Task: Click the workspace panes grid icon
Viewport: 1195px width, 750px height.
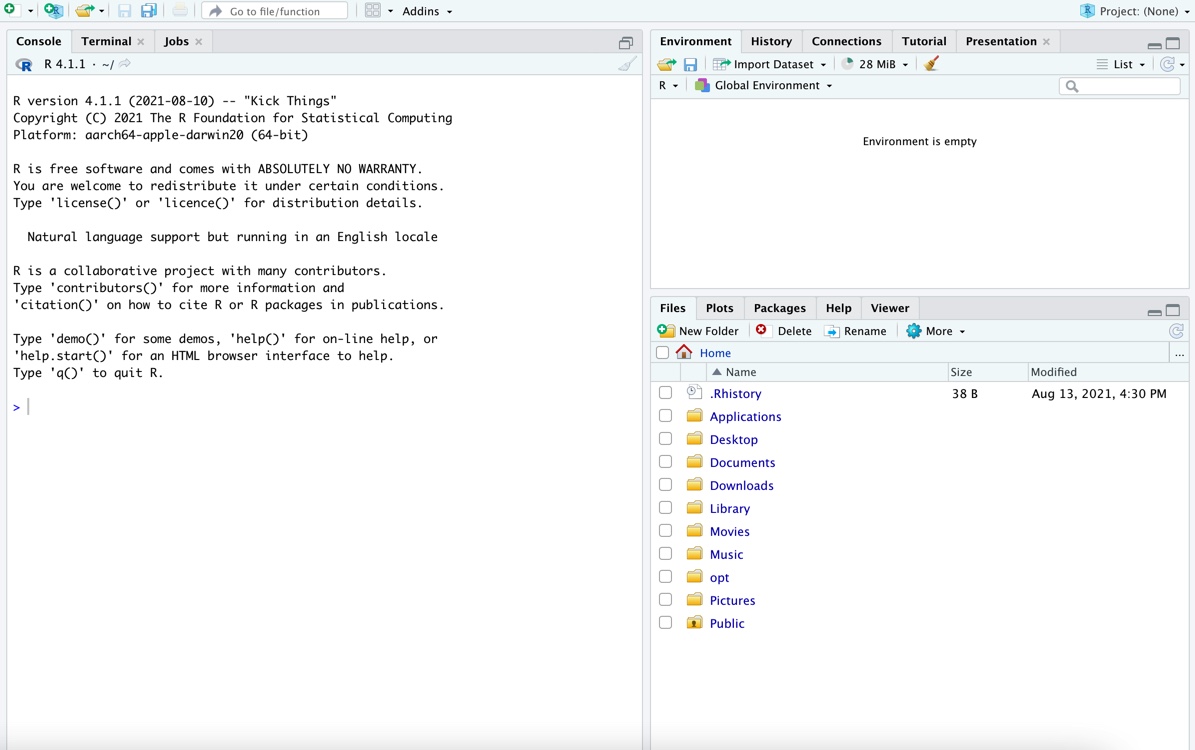Action: point(372,11)
